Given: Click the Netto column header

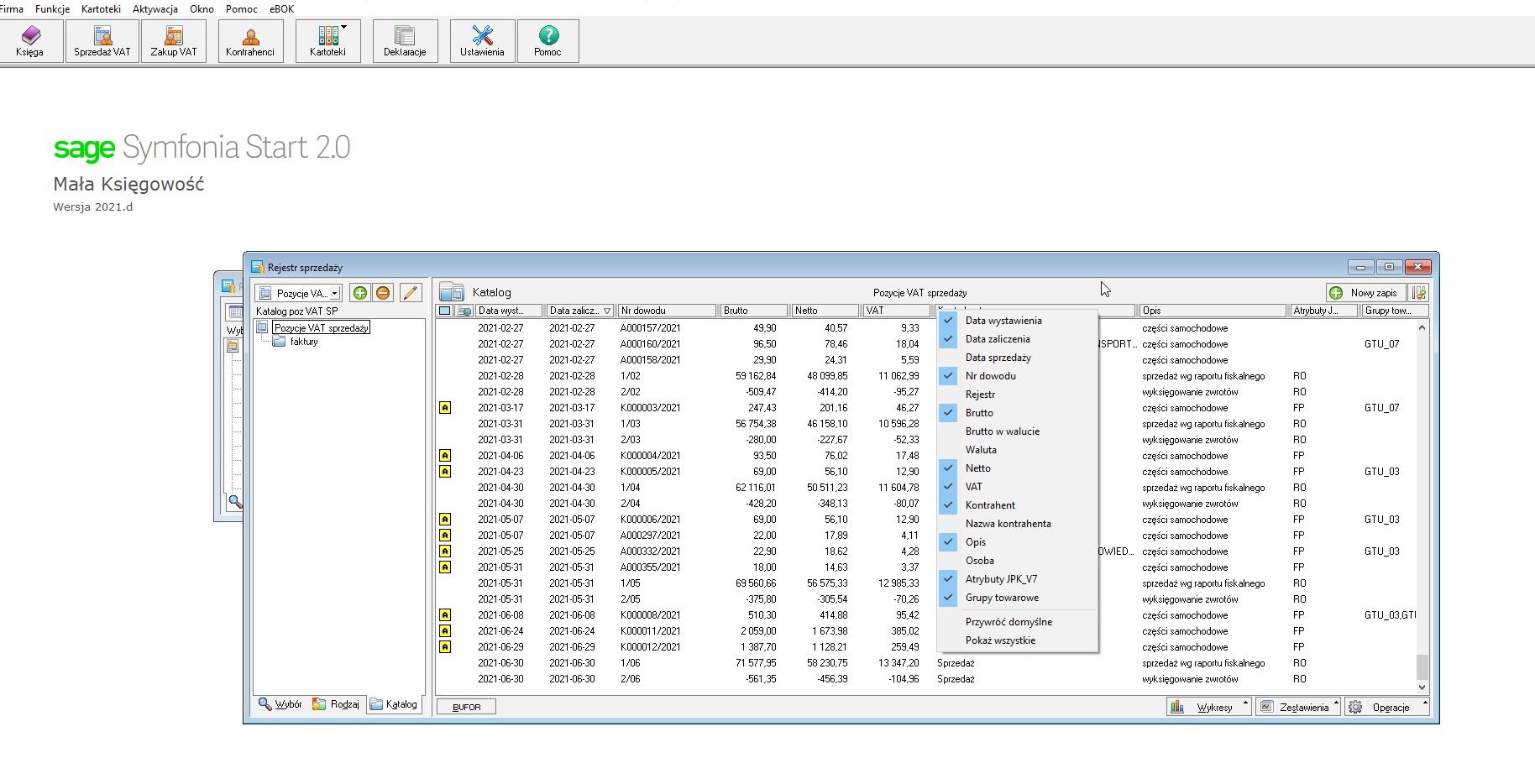Looking at the screenshot, I should pos(825,311).
